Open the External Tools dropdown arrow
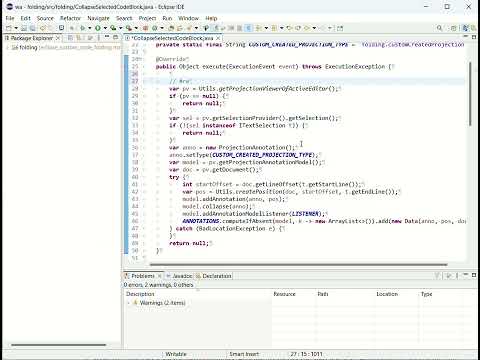Screen dimensions: 480x360 [x=136, y=28]
